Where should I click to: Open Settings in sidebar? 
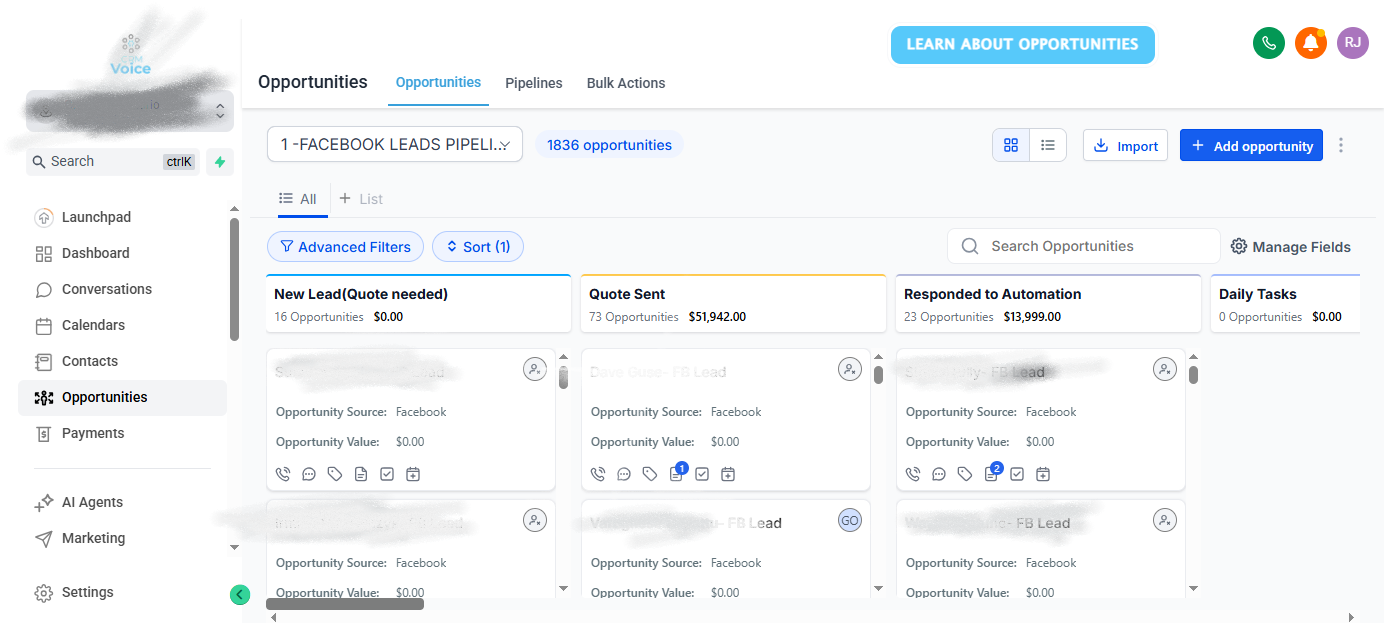[x=122, y=592]
